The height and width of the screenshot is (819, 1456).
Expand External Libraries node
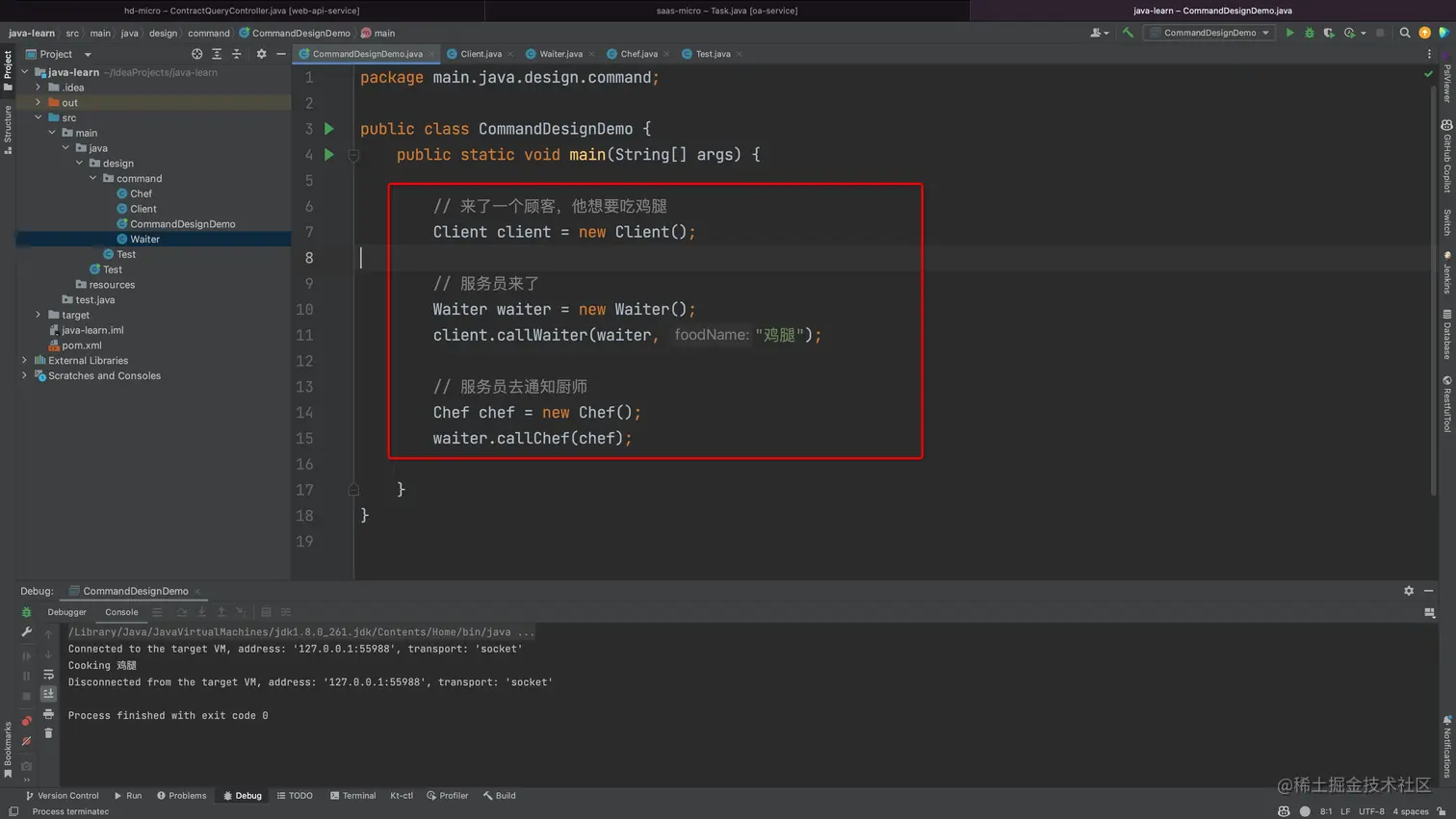pyautogui.click(x=25, y=361)
